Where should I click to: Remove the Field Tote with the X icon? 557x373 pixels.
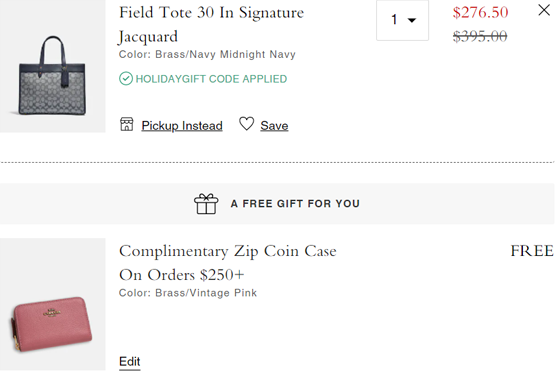pyautogui.click(x=544, y=10)
